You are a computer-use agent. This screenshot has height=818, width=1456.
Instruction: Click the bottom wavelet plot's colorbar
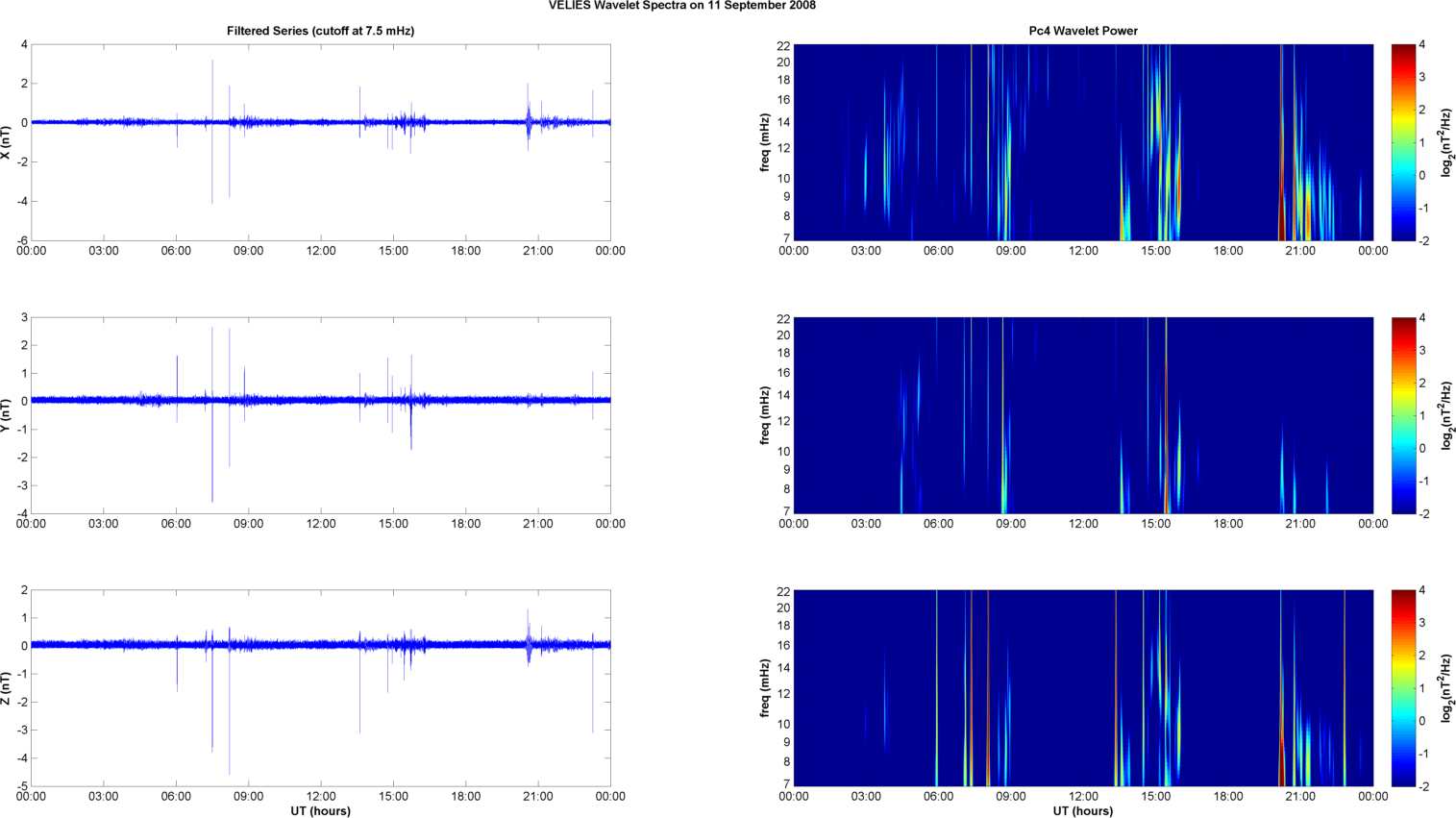coord(1403,688)
